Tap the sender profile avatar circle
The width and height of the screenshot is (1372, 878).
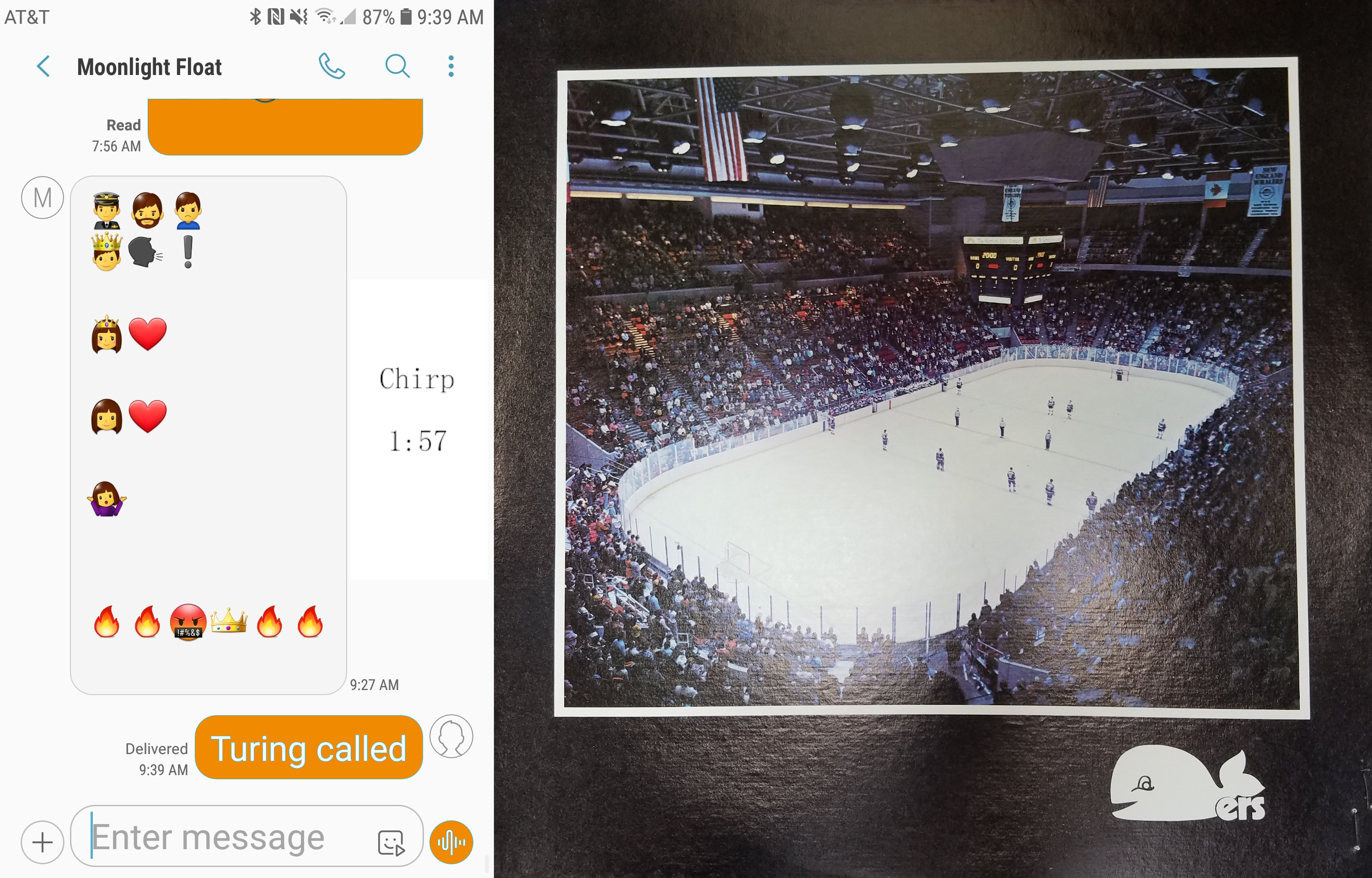tap(451, 736)
